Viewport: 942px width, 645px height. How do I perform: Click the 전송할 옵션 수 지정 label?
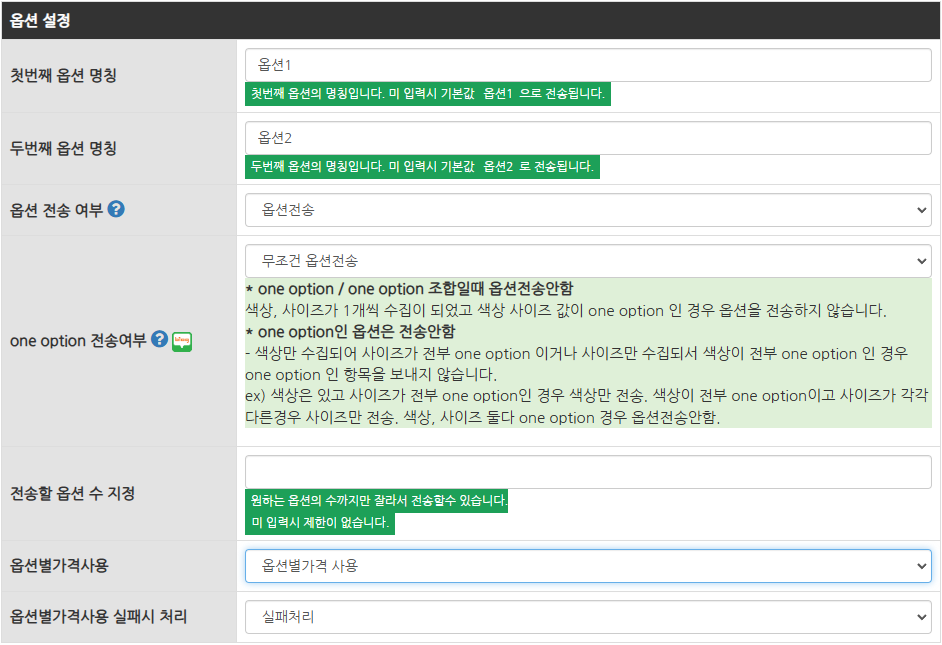(x=72, y=493)
